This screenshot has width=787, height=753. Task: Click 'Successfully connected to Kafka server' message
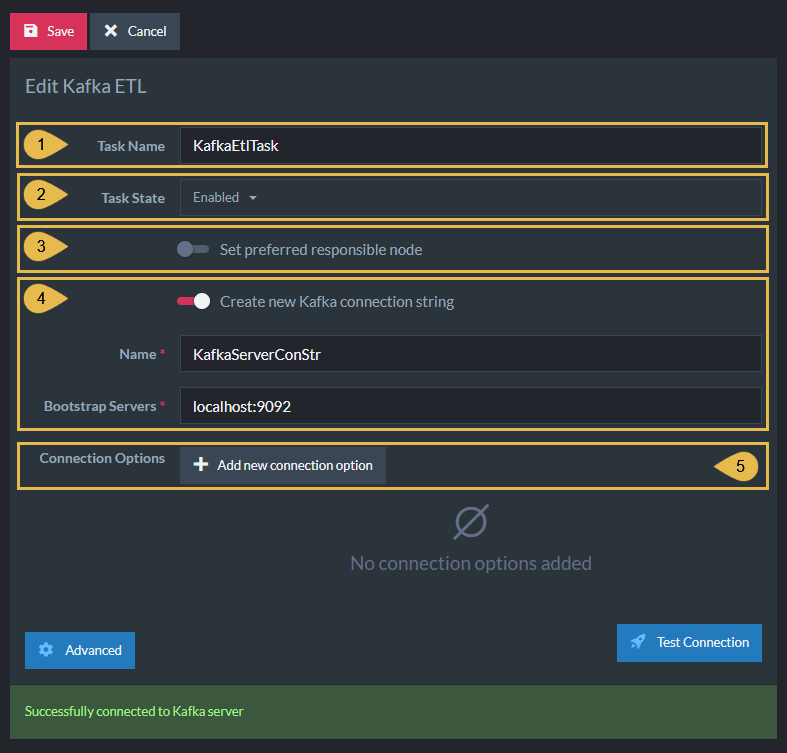134,711
